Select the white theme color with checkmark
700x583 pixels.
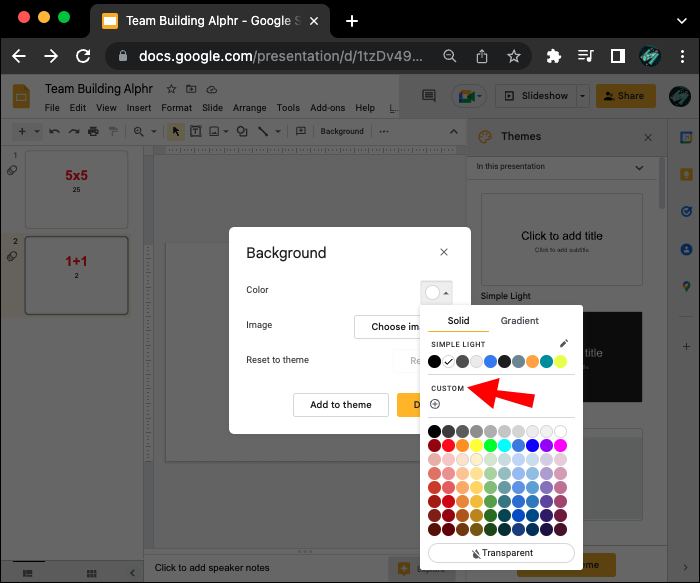click(448, 361)
